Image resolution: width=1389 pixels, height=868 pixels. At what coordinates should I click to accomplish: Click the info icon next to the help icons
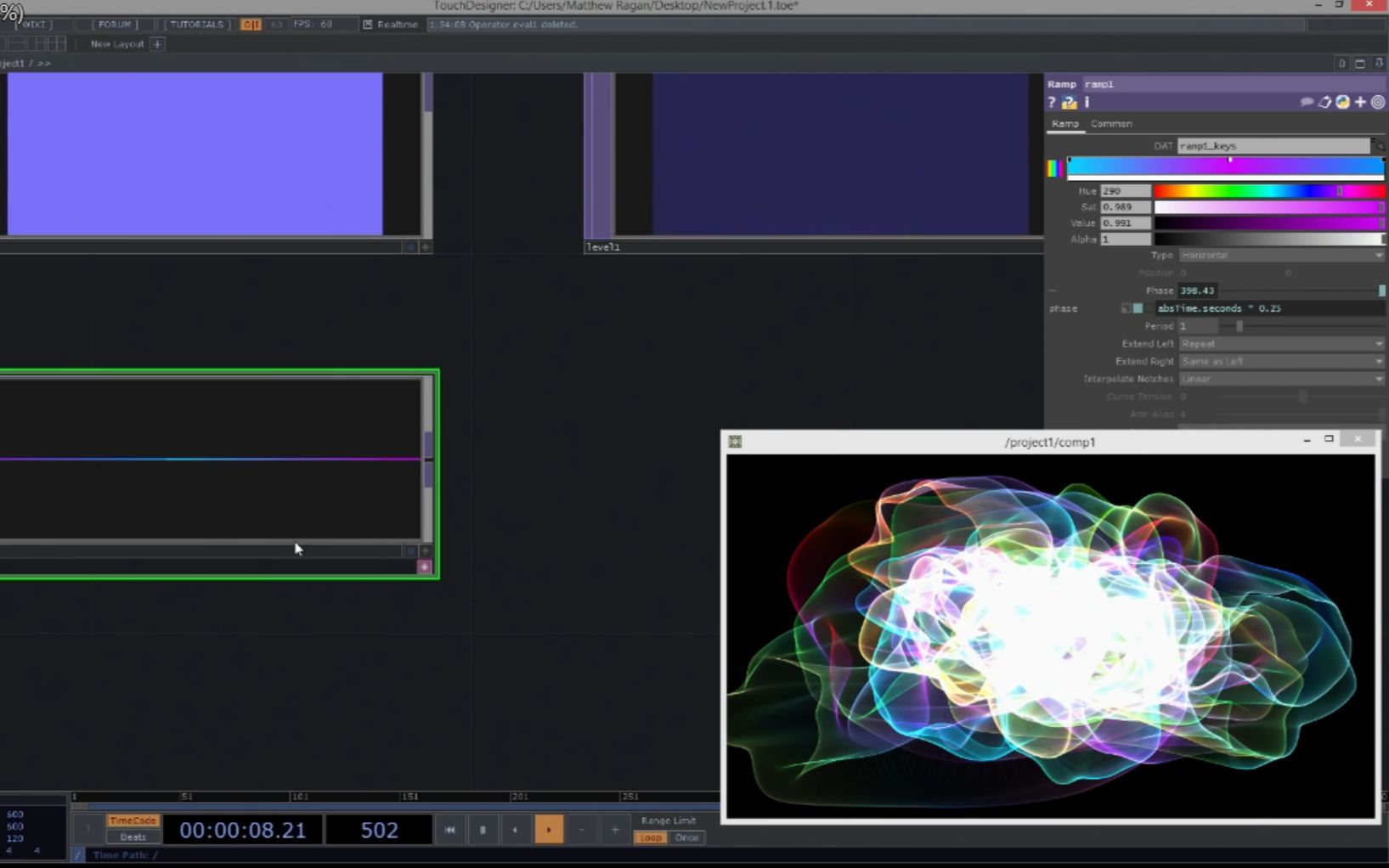pyautogui.click(x=1086, y=102)
